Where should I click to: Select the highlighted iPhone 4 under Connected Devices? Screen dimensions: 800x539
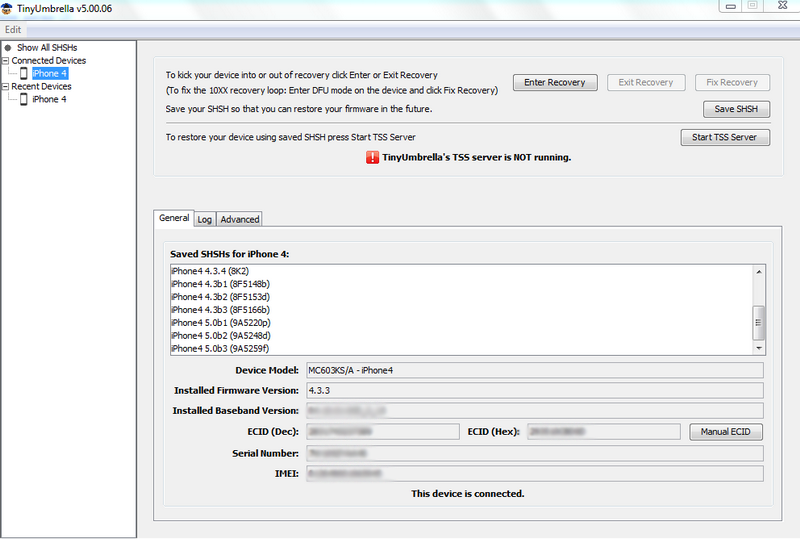coord(49,74)
